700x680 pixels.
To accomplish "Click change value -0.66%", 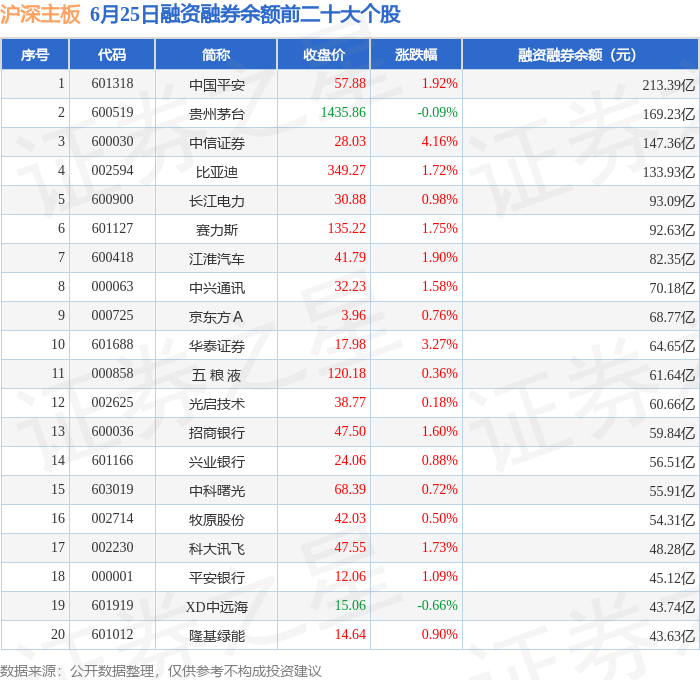I will 438,606.
